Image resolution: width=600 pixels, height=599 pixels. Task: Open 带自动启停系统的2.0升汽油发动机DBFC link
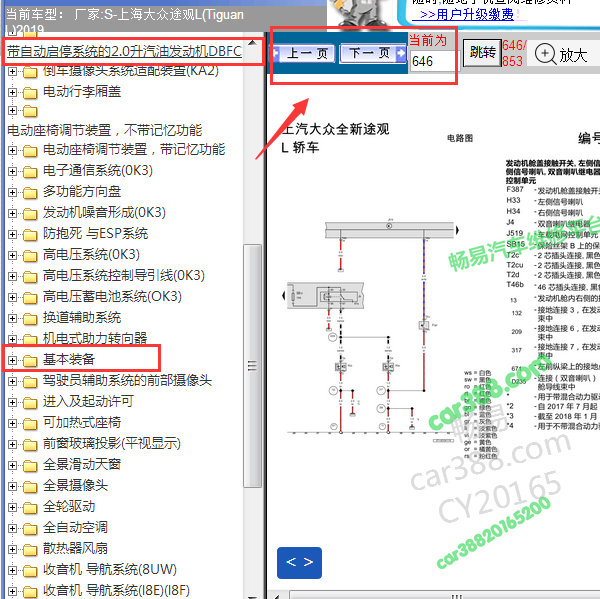click(124, 51)
